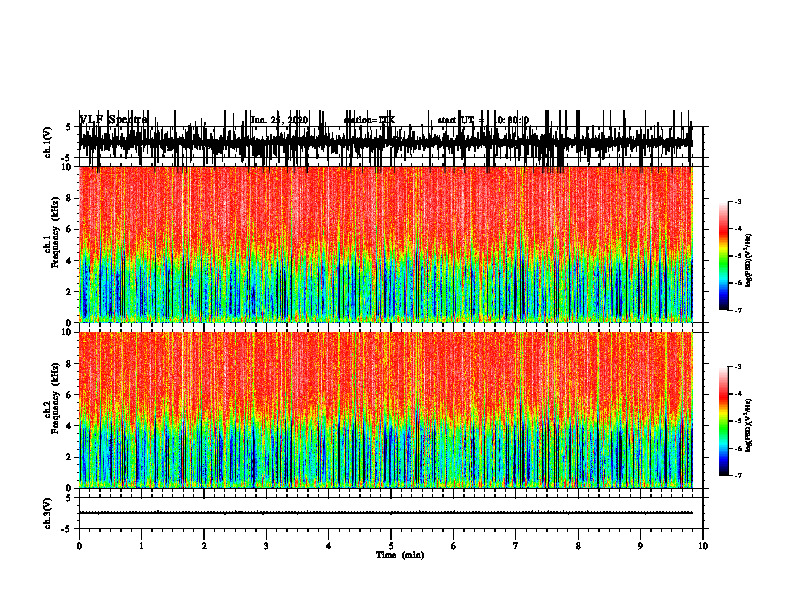
Task: Click the 'station=' label in the header
Action: 361,120
